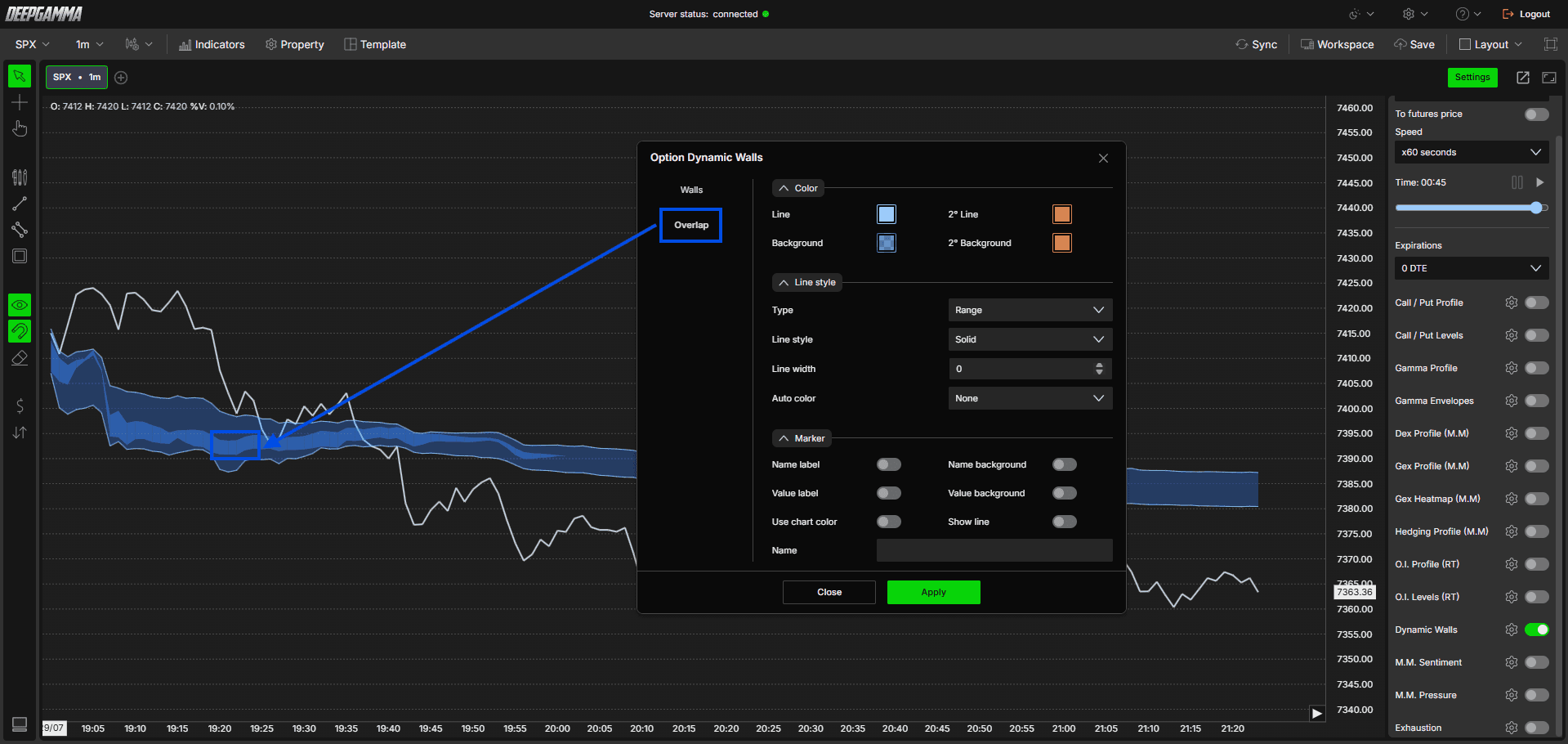This screenshot has width=1568, height=744.
Task: Open the Auto color dropdown showing None
Action: pos(1030,398)
